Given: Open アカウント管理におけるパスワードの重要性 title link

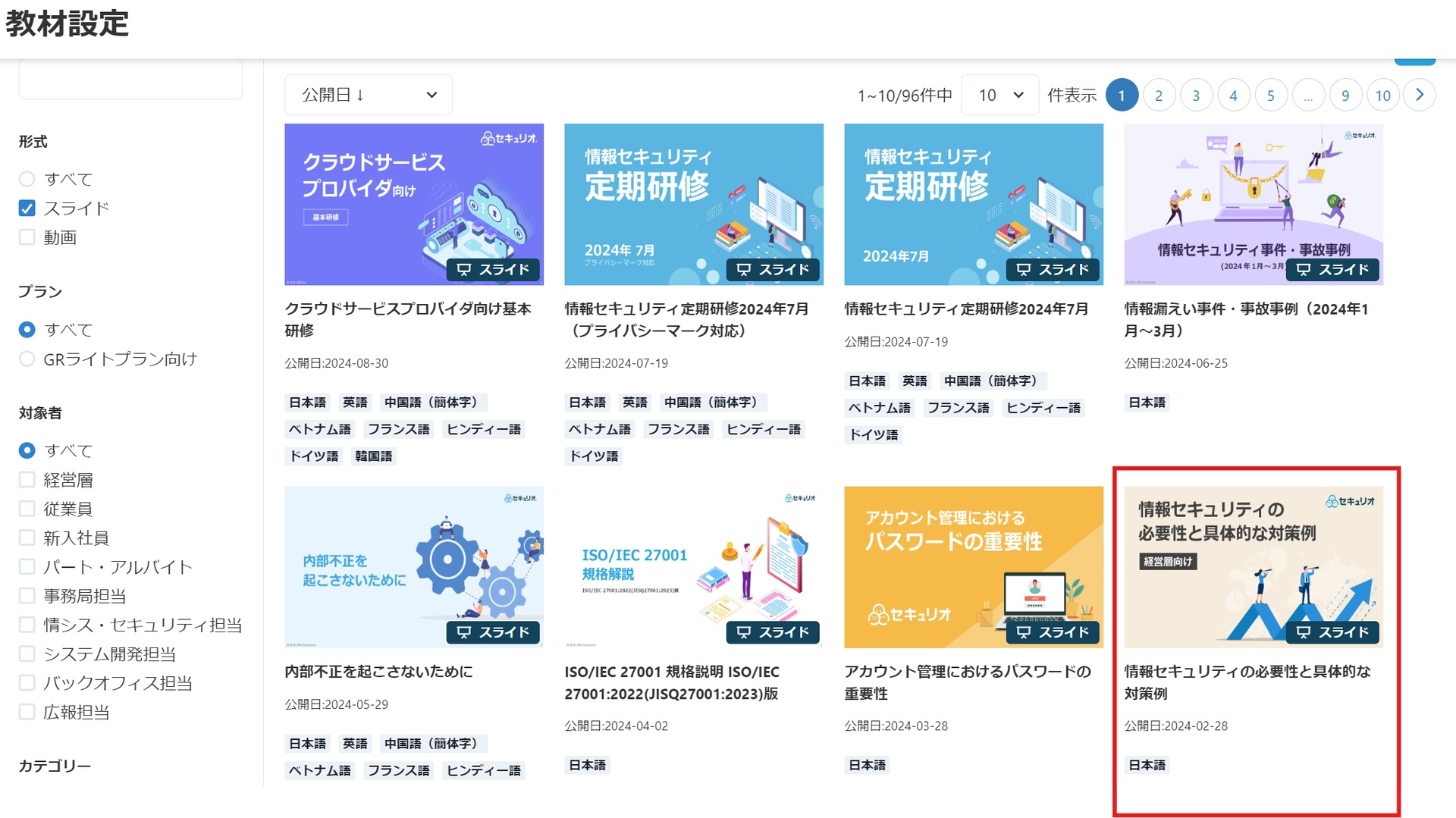Looking at the screenshot, I should pyautogui.click(x=968, y=682).
